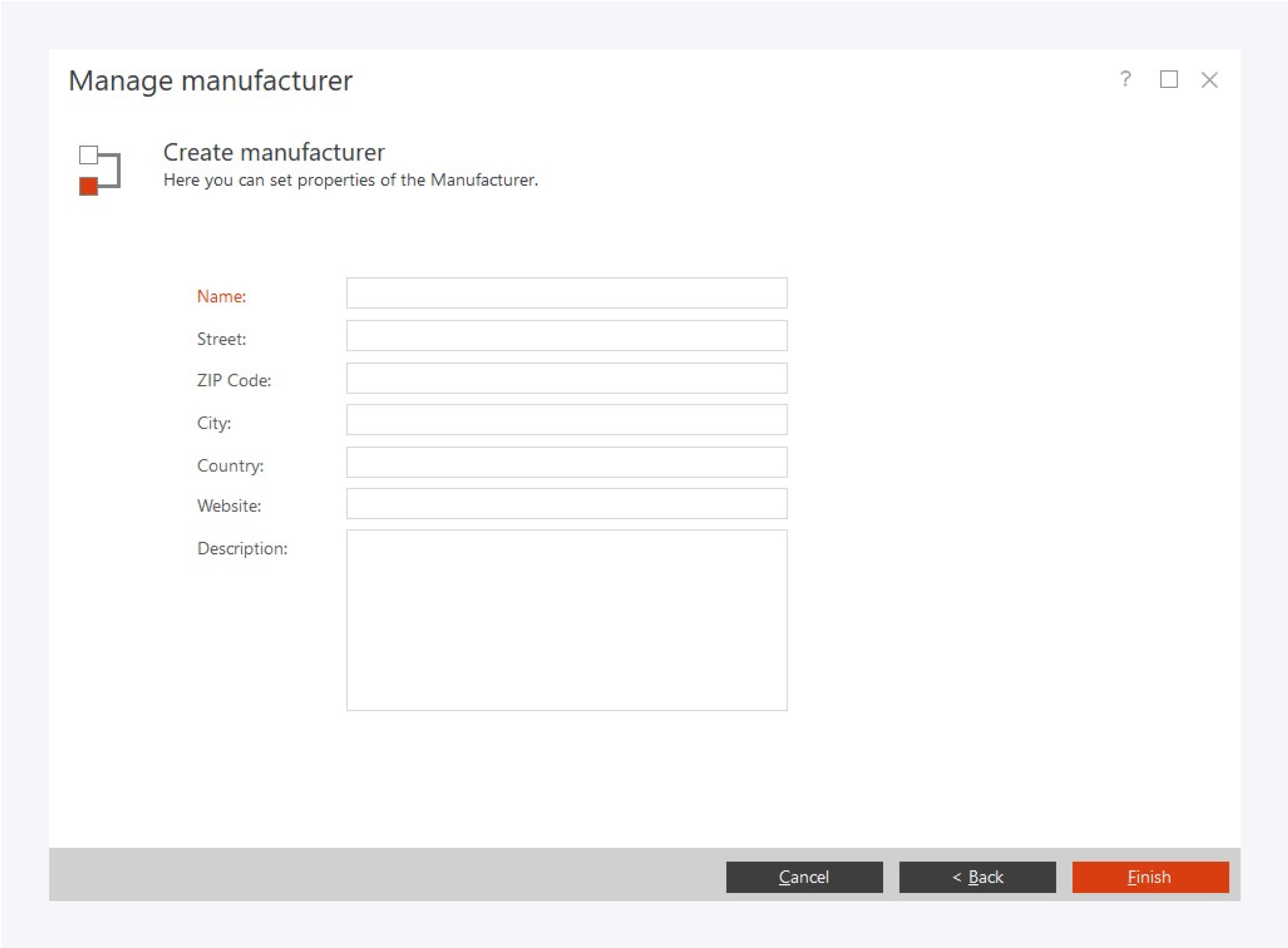This screenshot has width=1288, height=948.
Task: Select the ZIP Code field
Action: click(566, 378)
